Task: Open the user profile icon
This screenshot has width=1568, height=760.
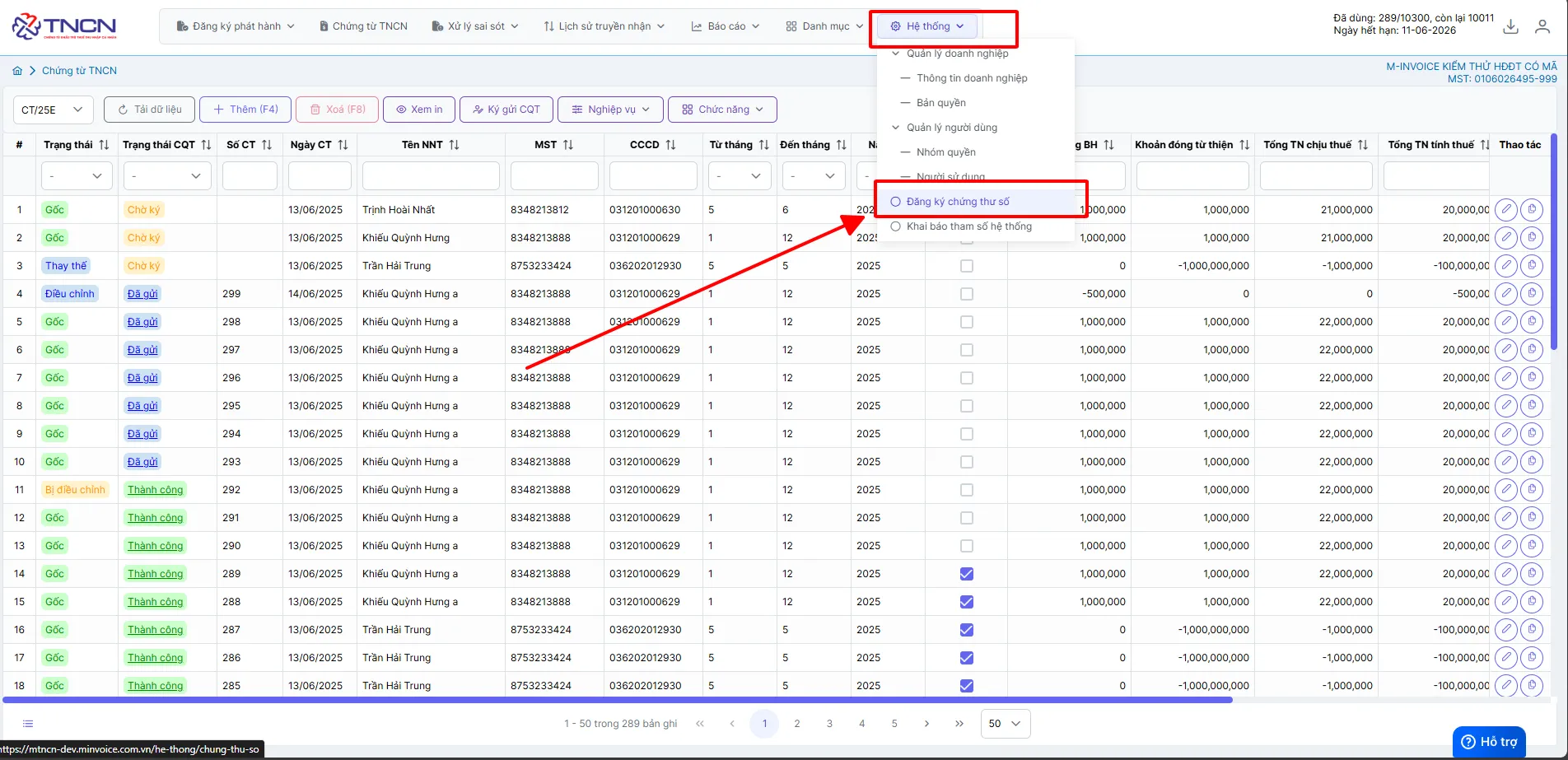Action: coord(1542,26)
